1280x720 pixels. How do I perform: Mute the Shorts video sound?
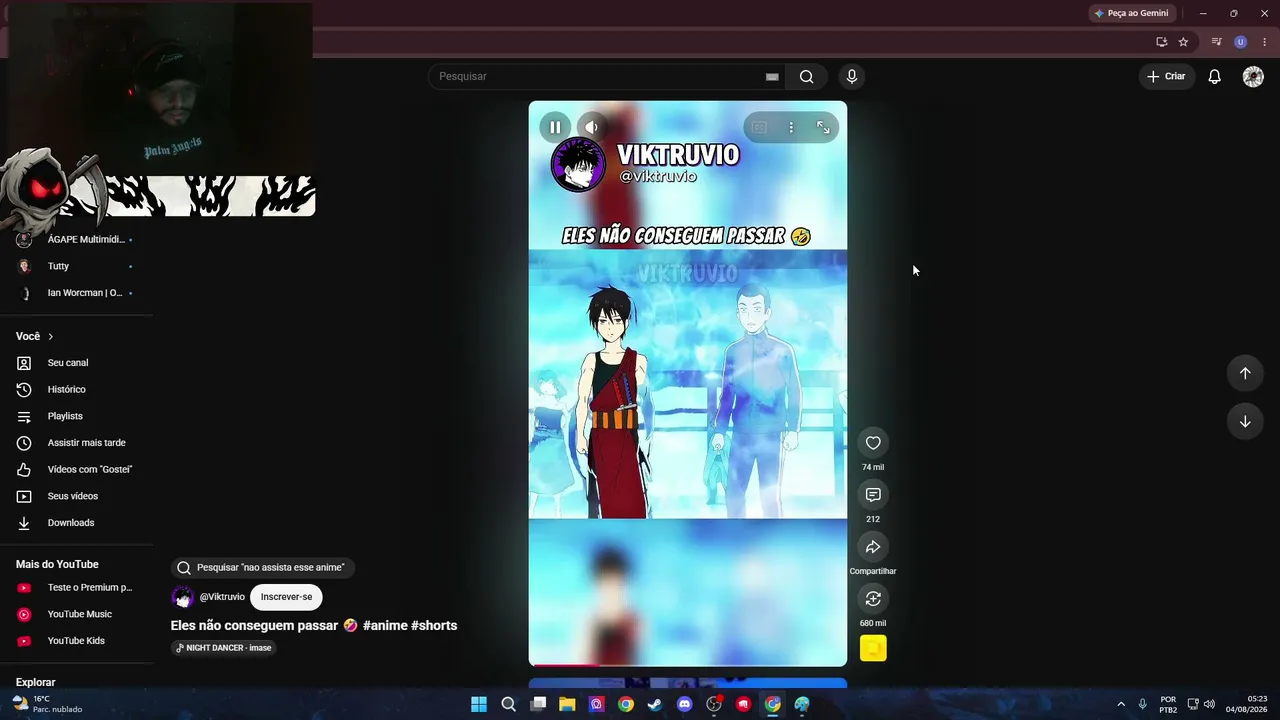[592, 127]
